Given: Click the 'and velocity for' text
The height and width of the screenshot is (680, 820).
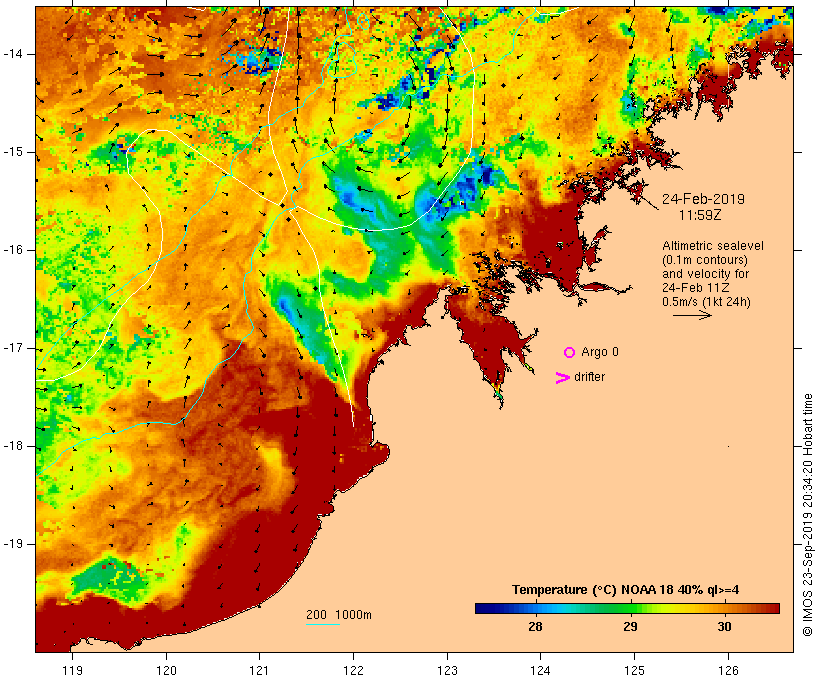Looking at the screenshot, I should tap(705, 274).
